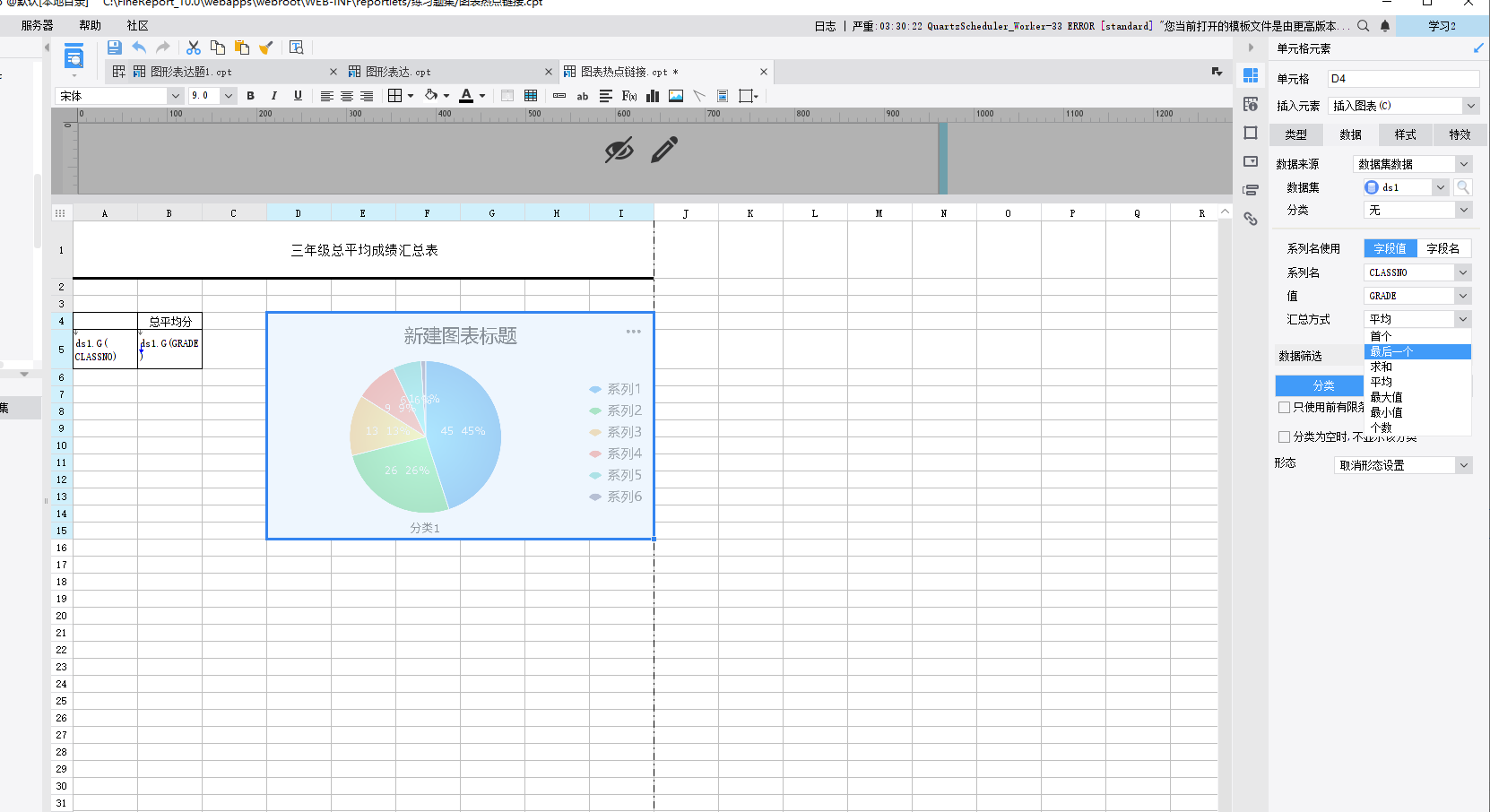Open the cell element grid icon in the right sidebar
The image size is (1490, 812).
coord(1251,75)
